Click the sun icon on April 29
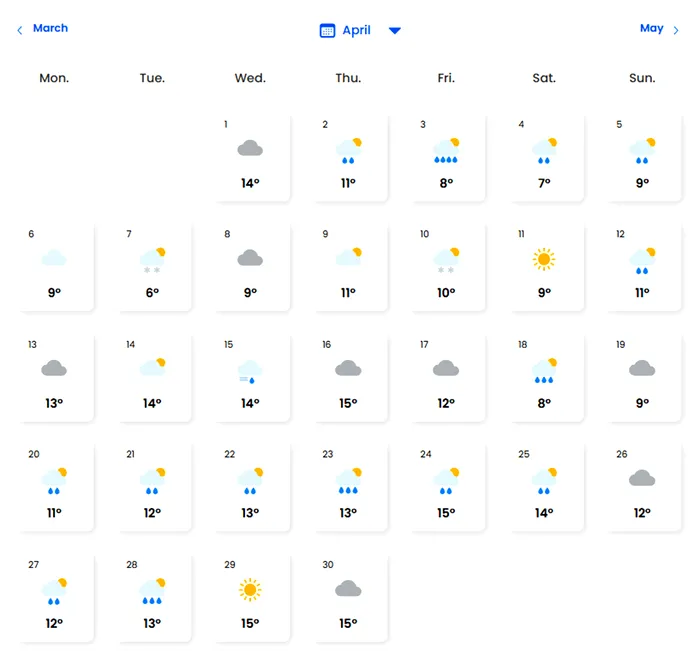 [x=250, y=589]
